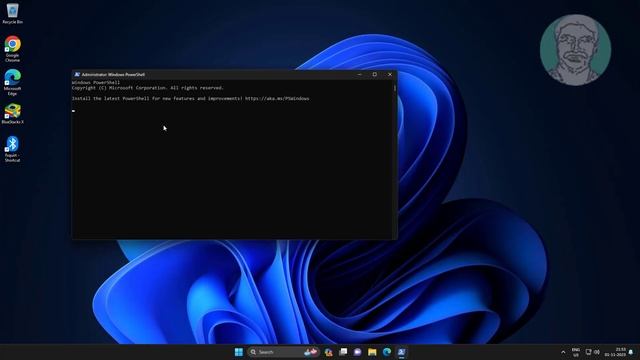Select the BlueStacks X desktop shortcut
Screen dimensions: 640x360
pyautogui.click(x=13, y=114)
